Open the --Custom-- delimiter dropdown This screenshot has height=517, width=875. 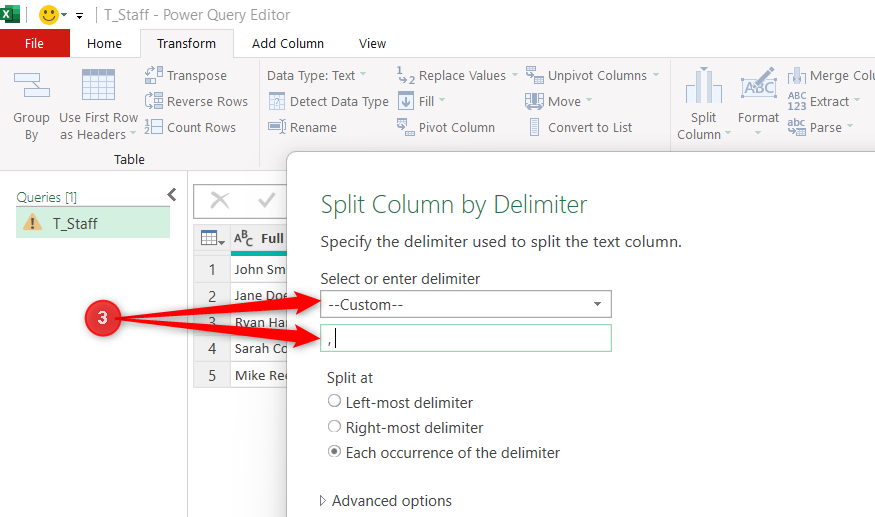[466, 304]
